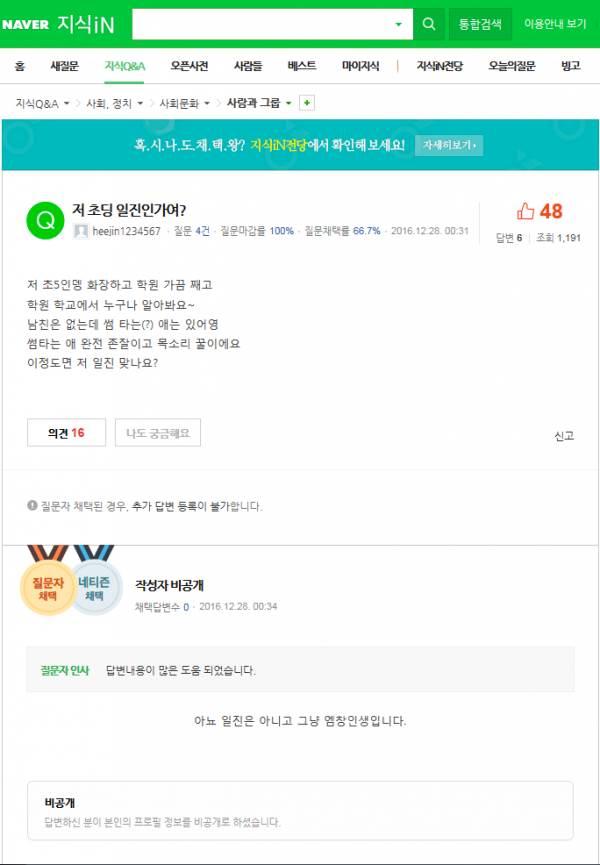Open the search box dropdown arrow
Viewport: 600px width, 865px height.
[399, 24]
